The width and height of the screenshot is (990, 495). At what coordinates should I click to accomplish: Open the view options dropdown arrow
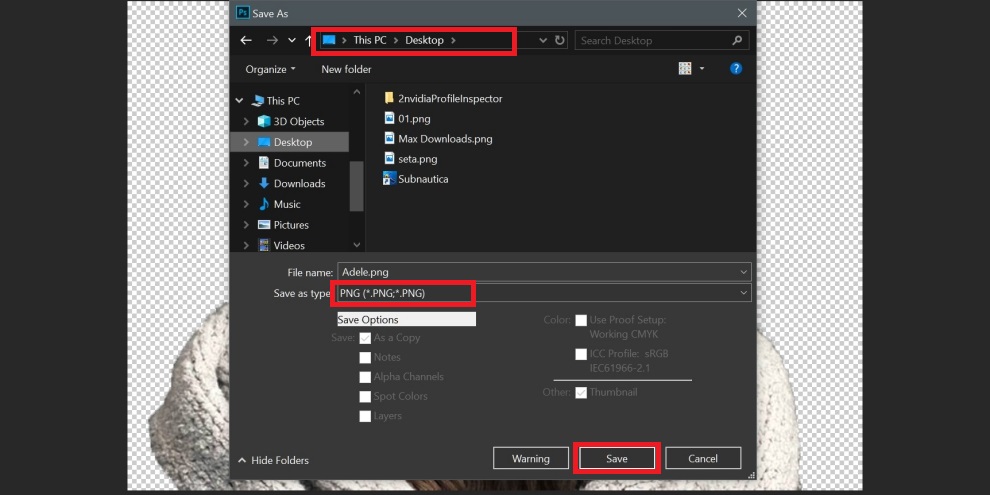coord(701,69)
